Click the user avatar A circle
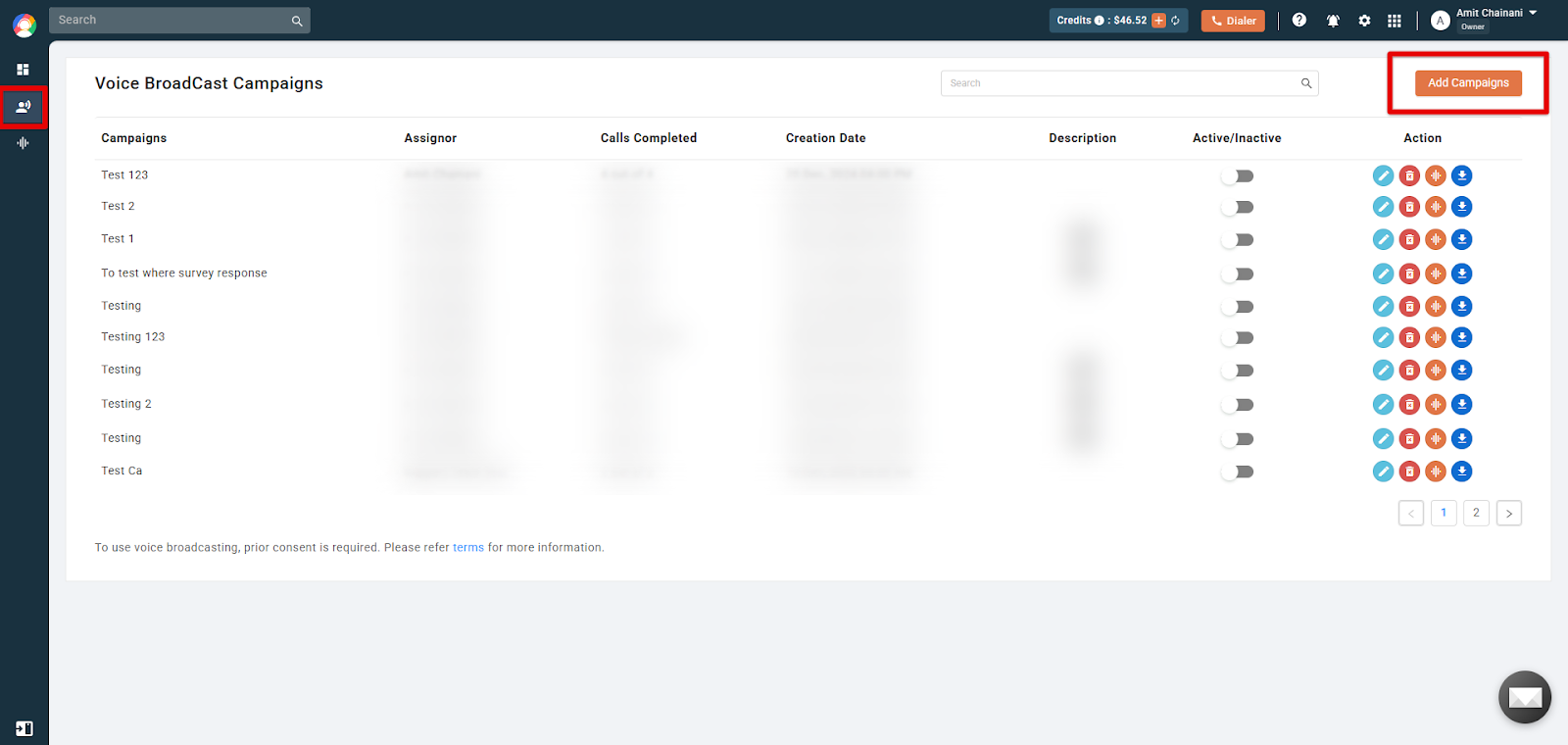This screenshot has height=745, width=1568. (1440, 21)
